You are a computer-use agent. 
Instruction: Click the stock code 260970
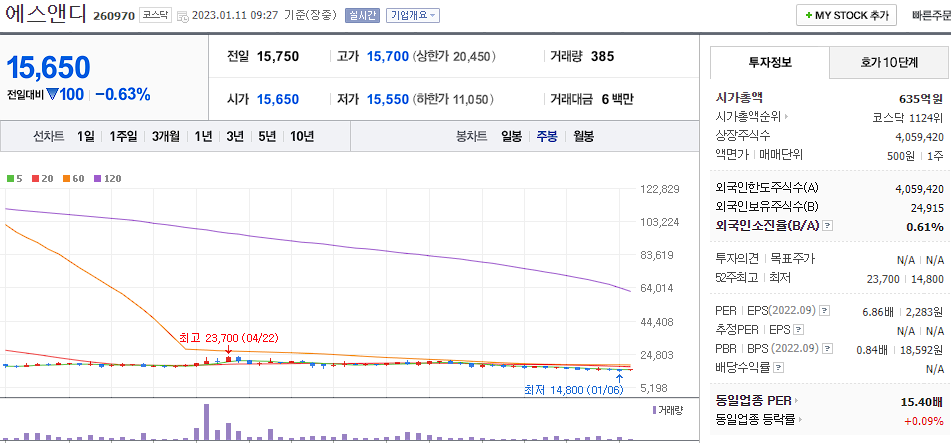click(113, 16)
